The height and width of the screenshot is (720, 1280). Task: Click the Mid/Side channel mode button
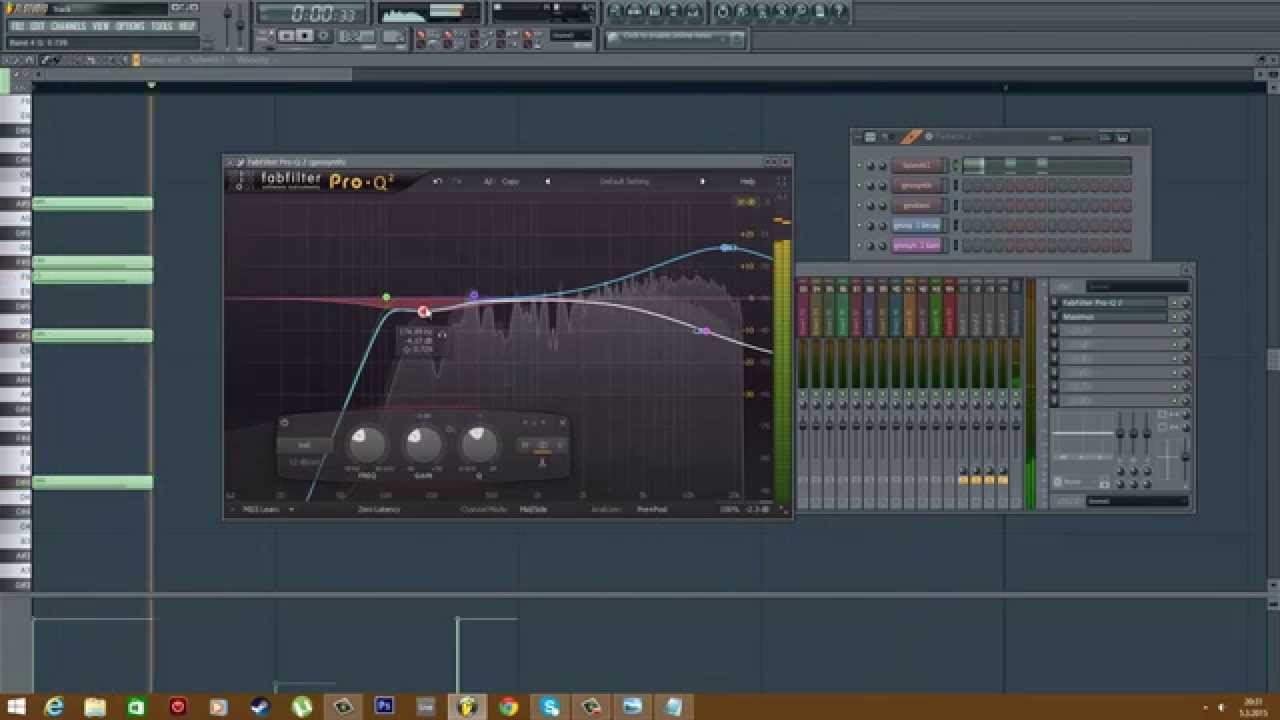click(x=533, y=508)
